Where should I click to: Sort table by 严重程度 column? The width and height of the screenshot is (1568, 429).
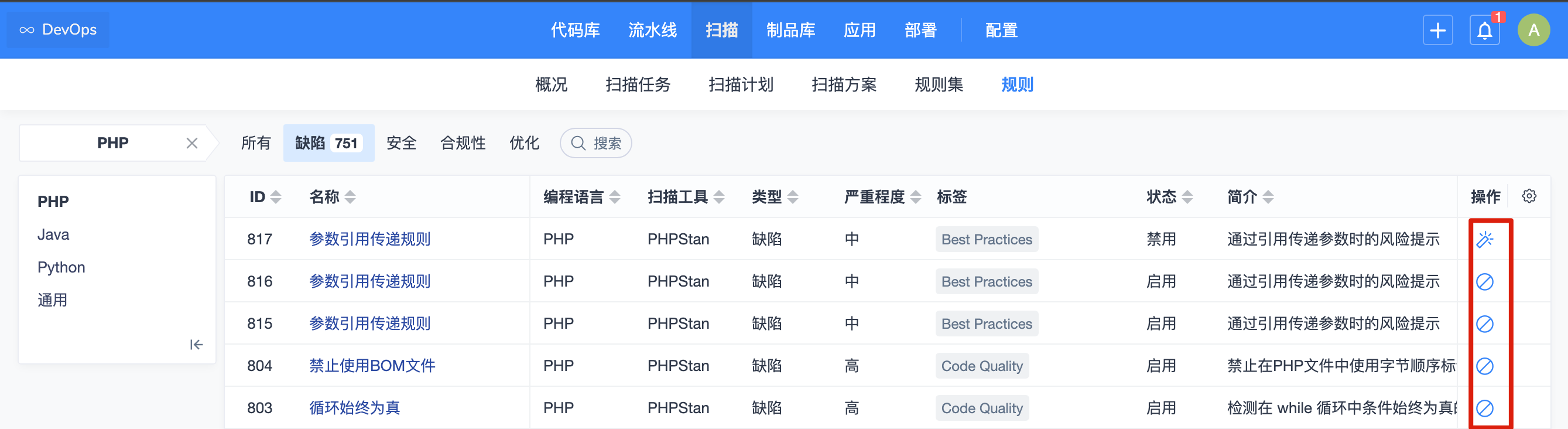click(x=882, y=197)
